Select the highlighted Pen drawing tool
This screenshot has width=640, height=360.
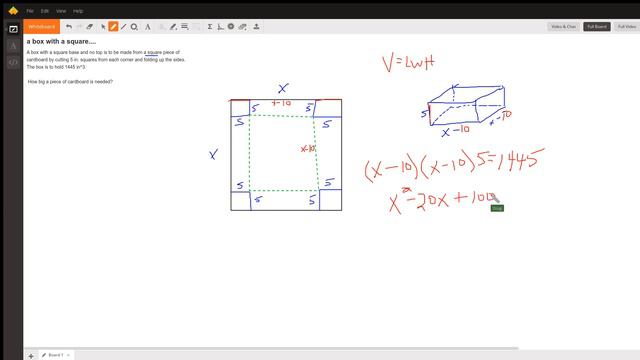(113, 27)
